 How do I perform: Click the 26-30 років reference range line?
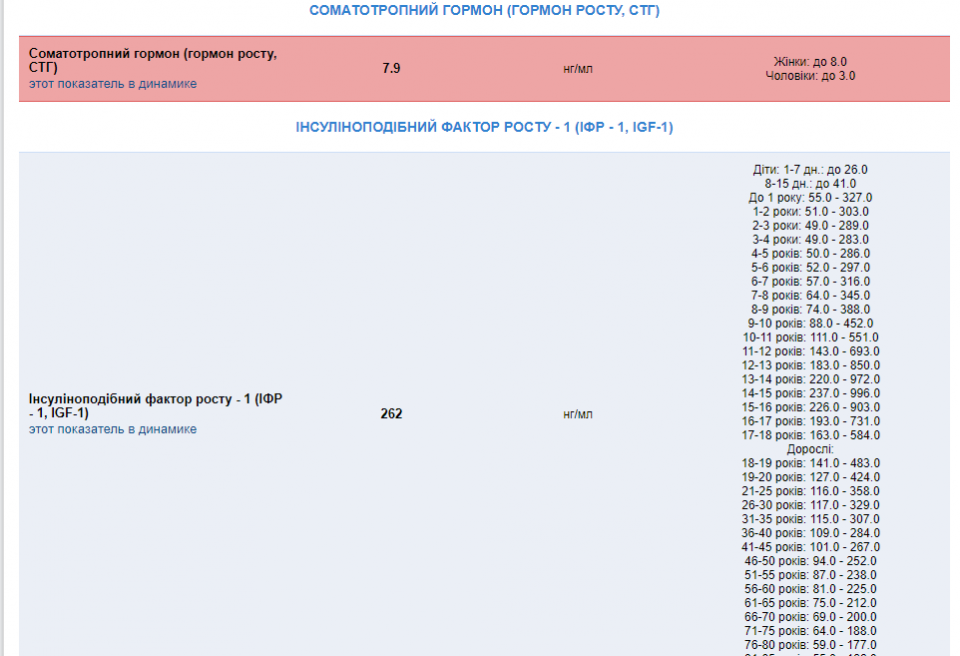810,505
